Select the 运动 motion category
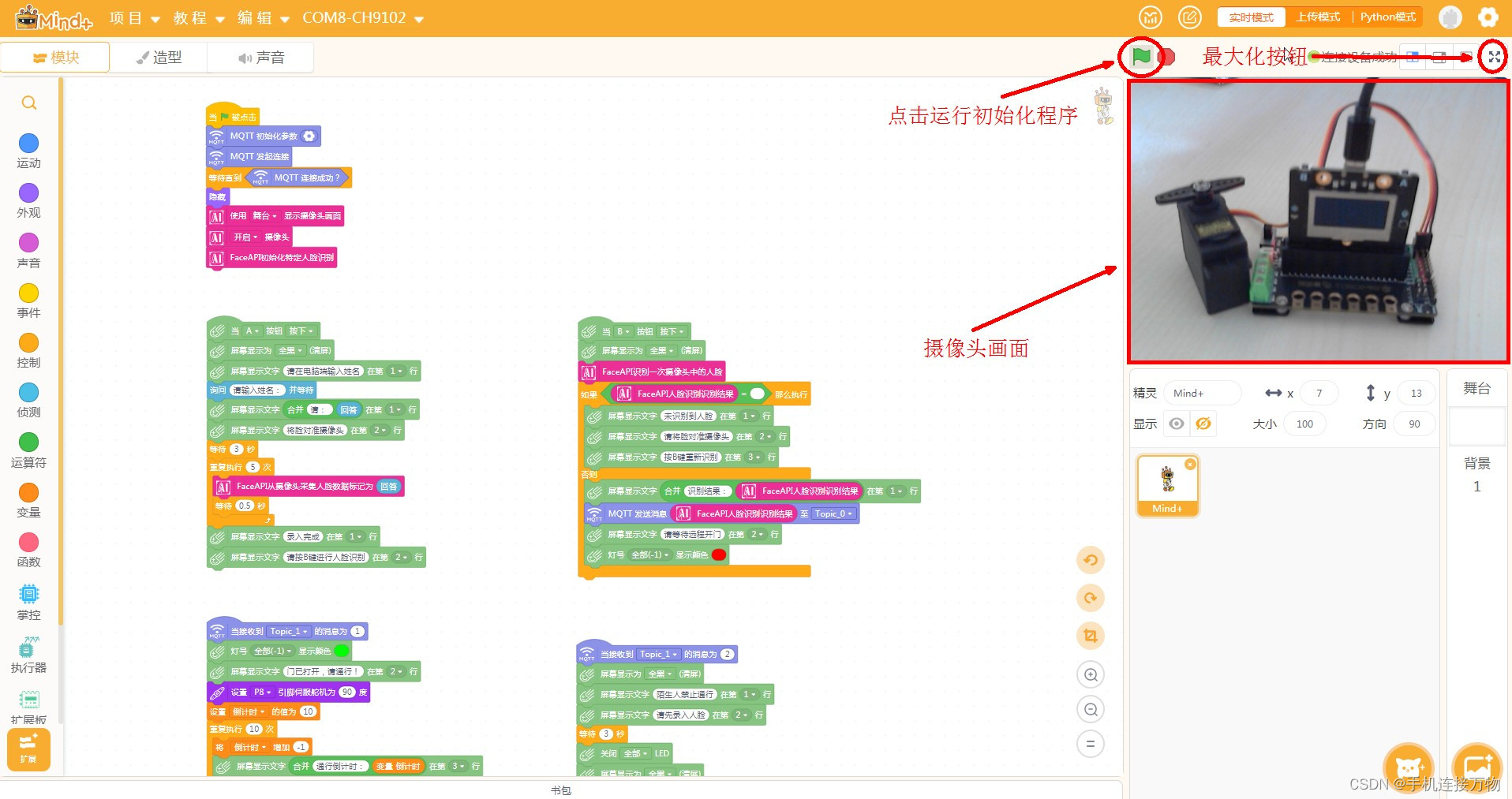Image resolution: width=1512 pixels, height=799 pixels. point(28,151)
